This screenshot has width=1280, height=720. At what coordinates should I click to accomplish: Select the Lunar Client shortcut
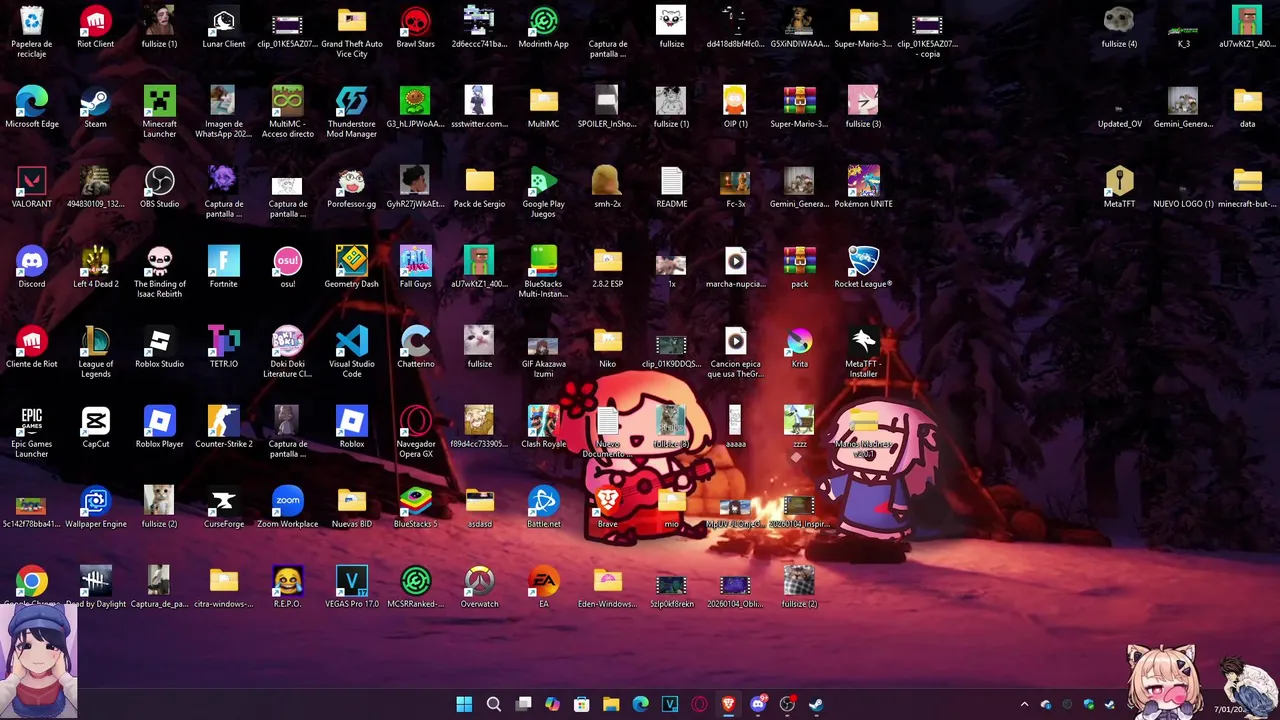click(x=224, y=22)
